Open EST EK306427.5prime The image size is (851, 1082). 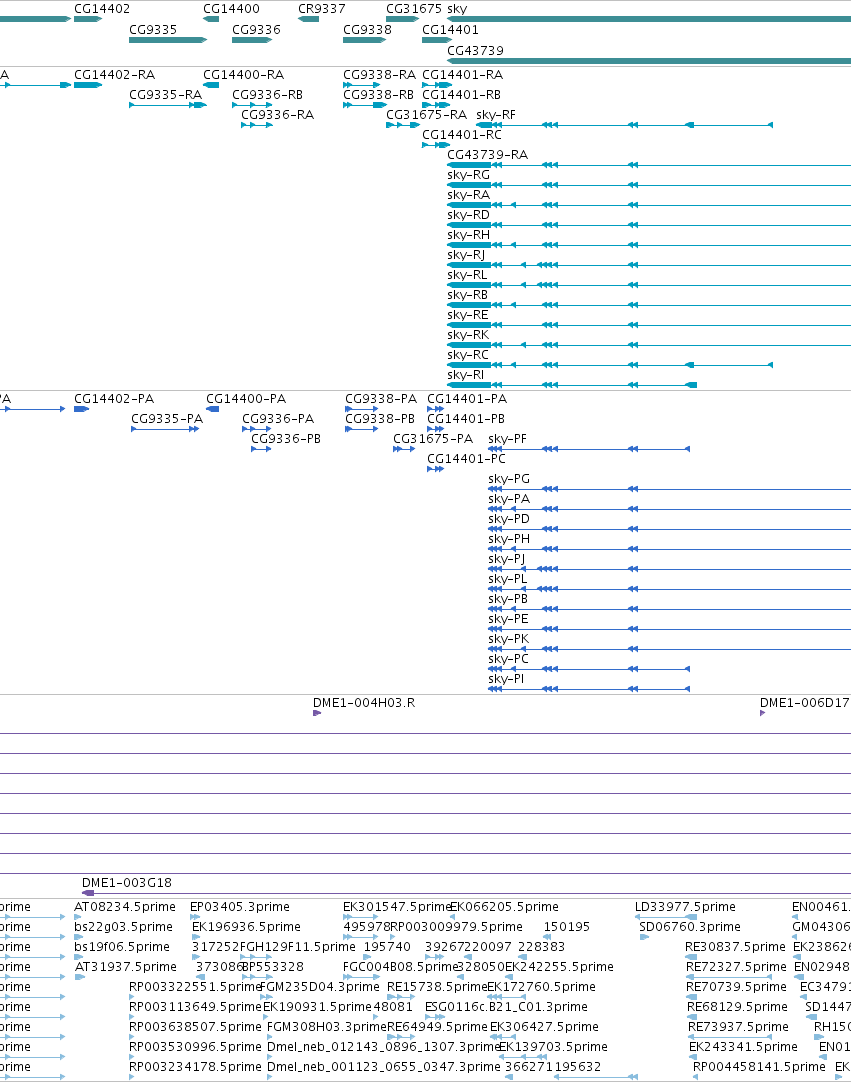tap(545, 1027)
